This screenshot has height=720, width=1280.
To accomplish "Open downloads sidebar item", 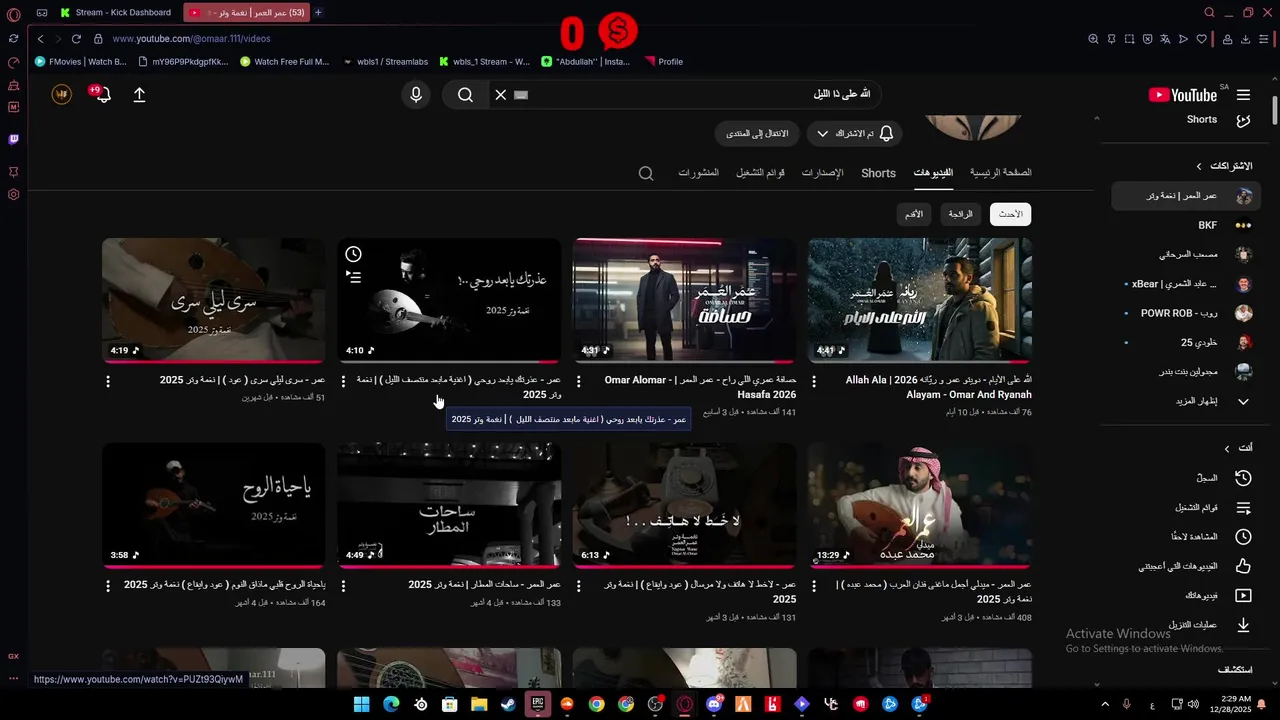I will click(x=1186, y=625).
